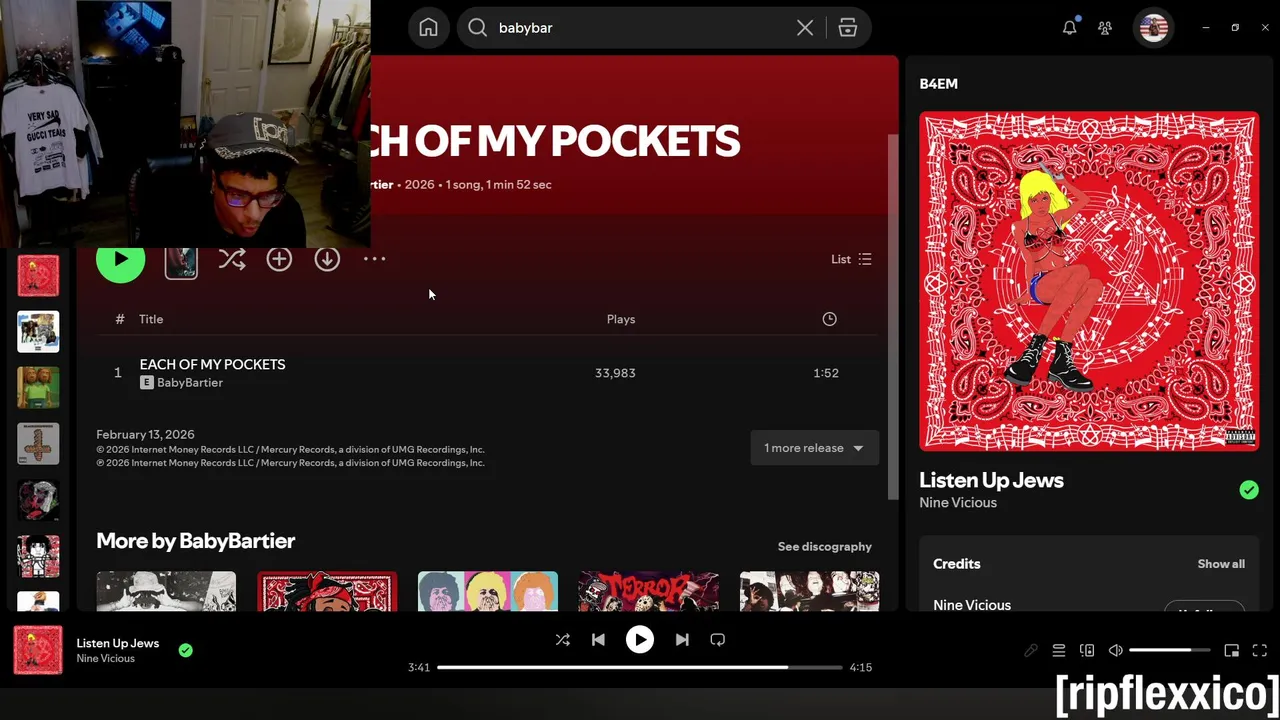
Task: Download the album
Action: click(327, 259)
